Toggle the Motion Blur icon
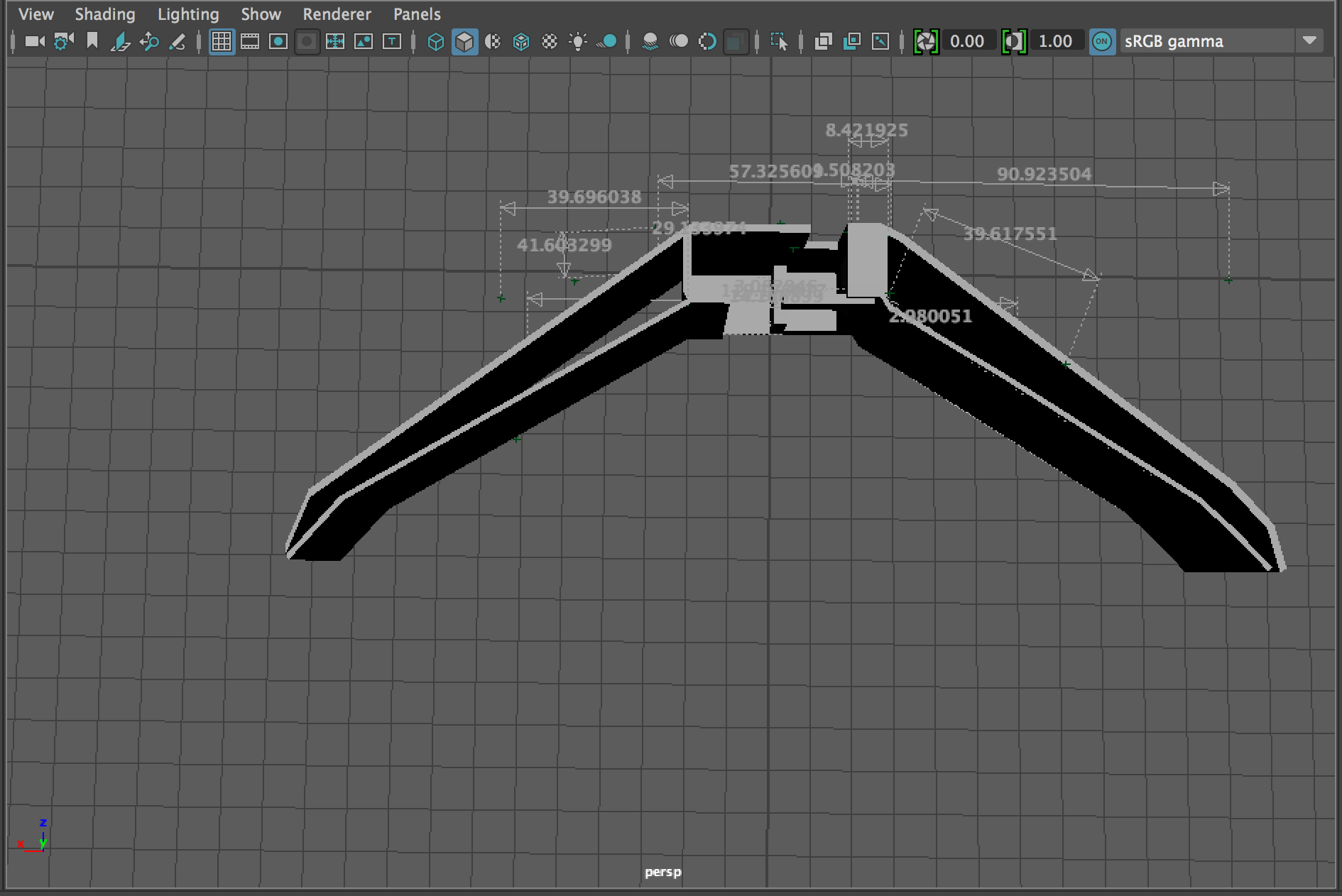Image resolution: width=1342 pixels, height=896 pixels. 679,42
